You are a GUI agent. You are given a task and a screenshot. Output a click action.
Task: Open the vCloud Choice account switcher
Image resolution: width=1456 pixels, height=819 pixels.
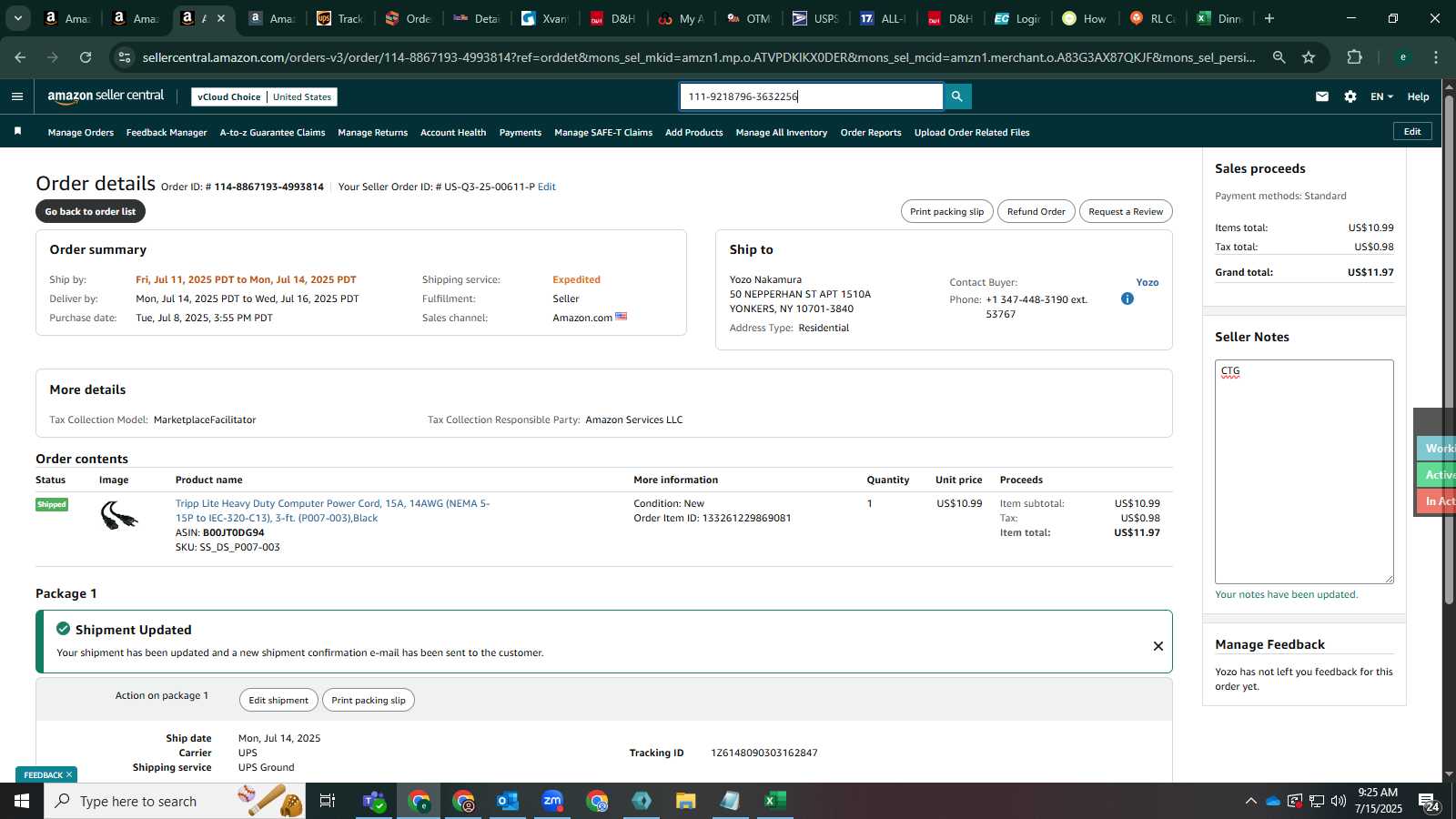[x=265, y=96]
